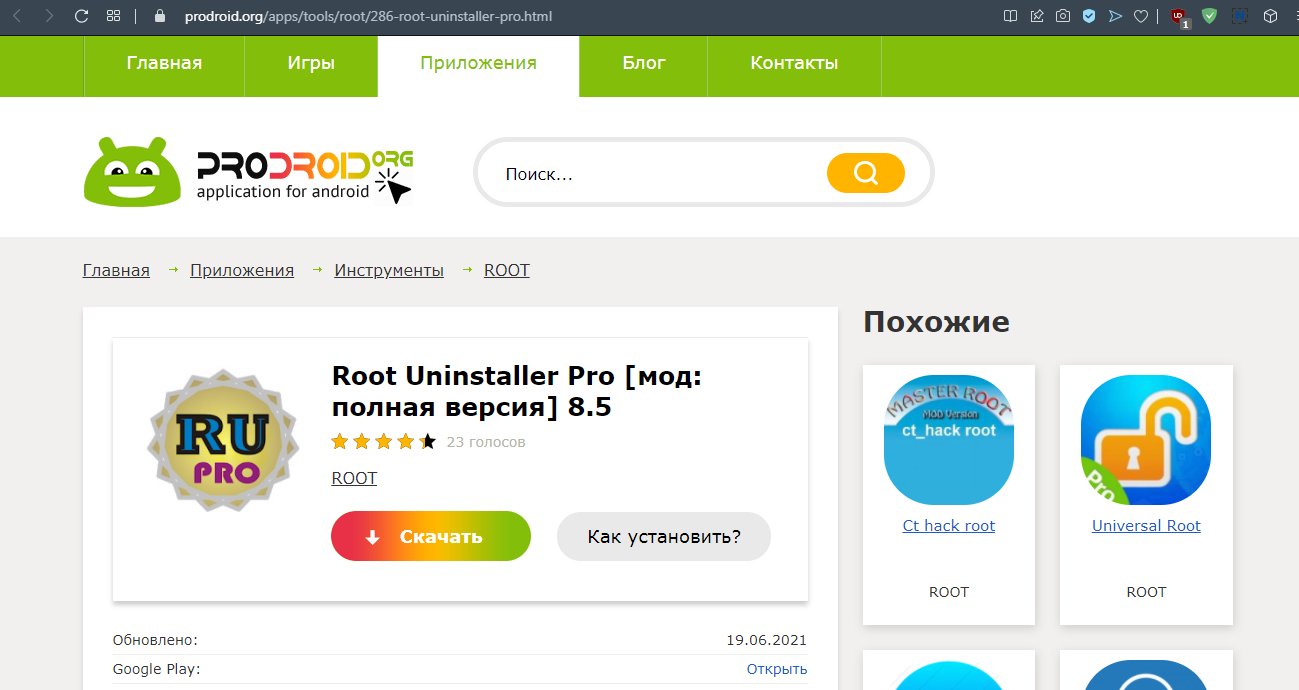1299x690 pixels.
Task: Click the orange search magnifier button
Action: click(866, 174)
